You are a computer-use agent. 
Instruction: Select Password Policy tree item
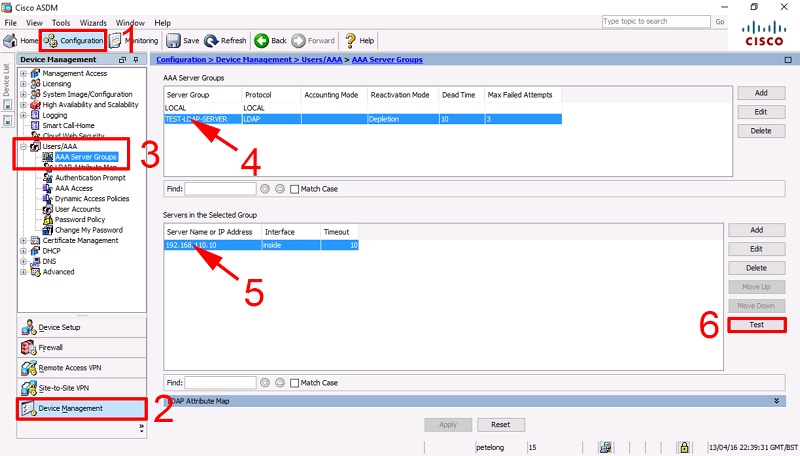(80, 219)
